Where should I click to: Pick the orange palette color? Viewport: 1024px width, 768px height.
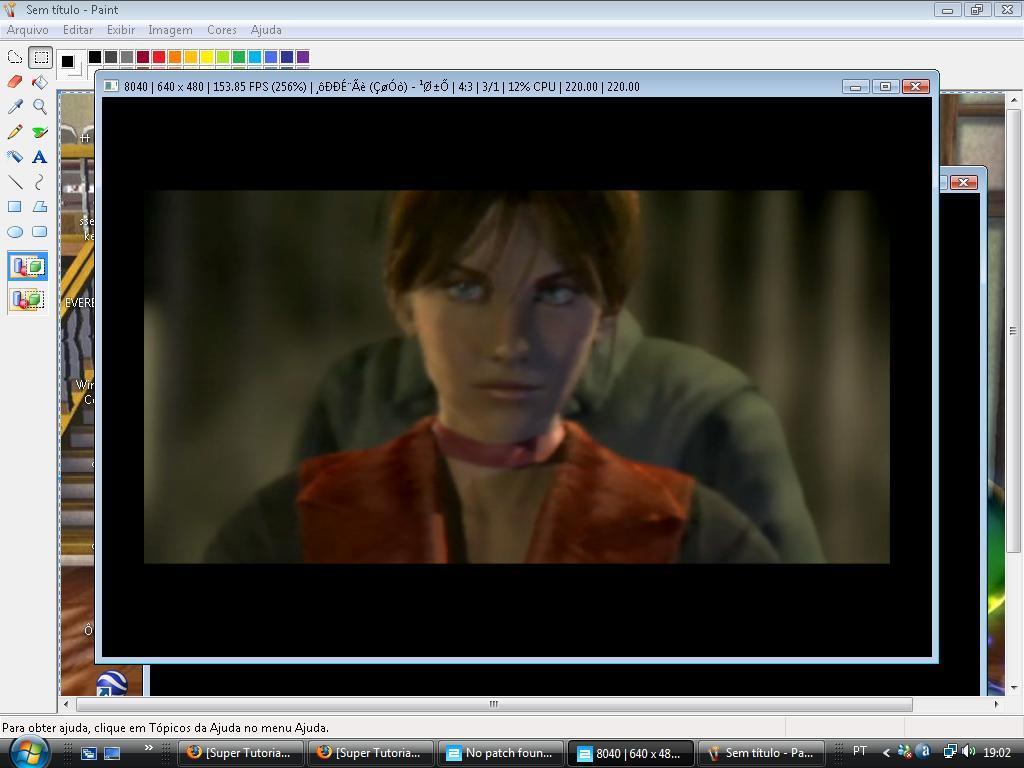pyautogui.click(x=175, y=57)
